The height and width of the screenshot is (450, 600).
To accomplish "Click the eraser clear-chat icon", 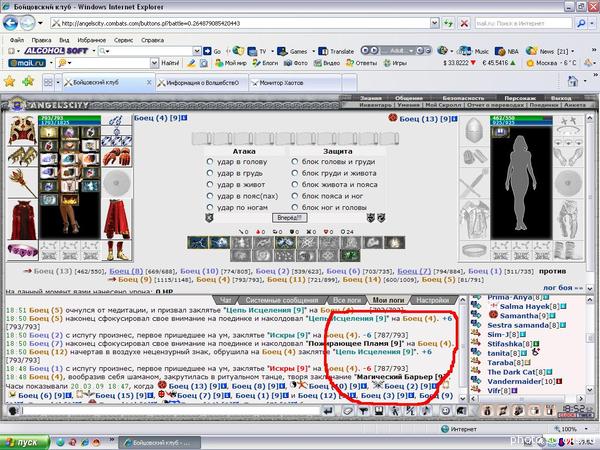I will (347, 411).
